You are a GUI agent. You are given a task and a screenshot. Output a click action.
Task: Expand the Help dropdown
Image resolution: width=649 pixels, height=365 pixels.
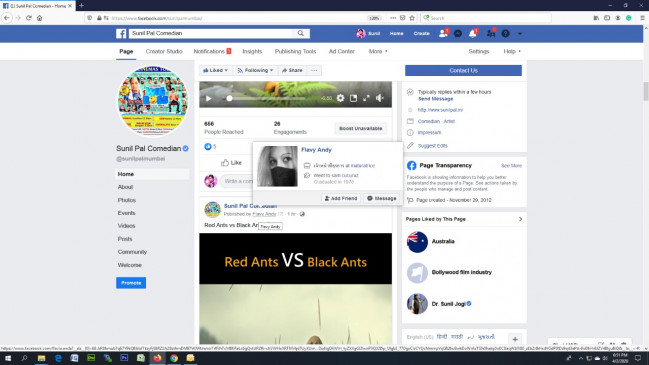point(512,51)
